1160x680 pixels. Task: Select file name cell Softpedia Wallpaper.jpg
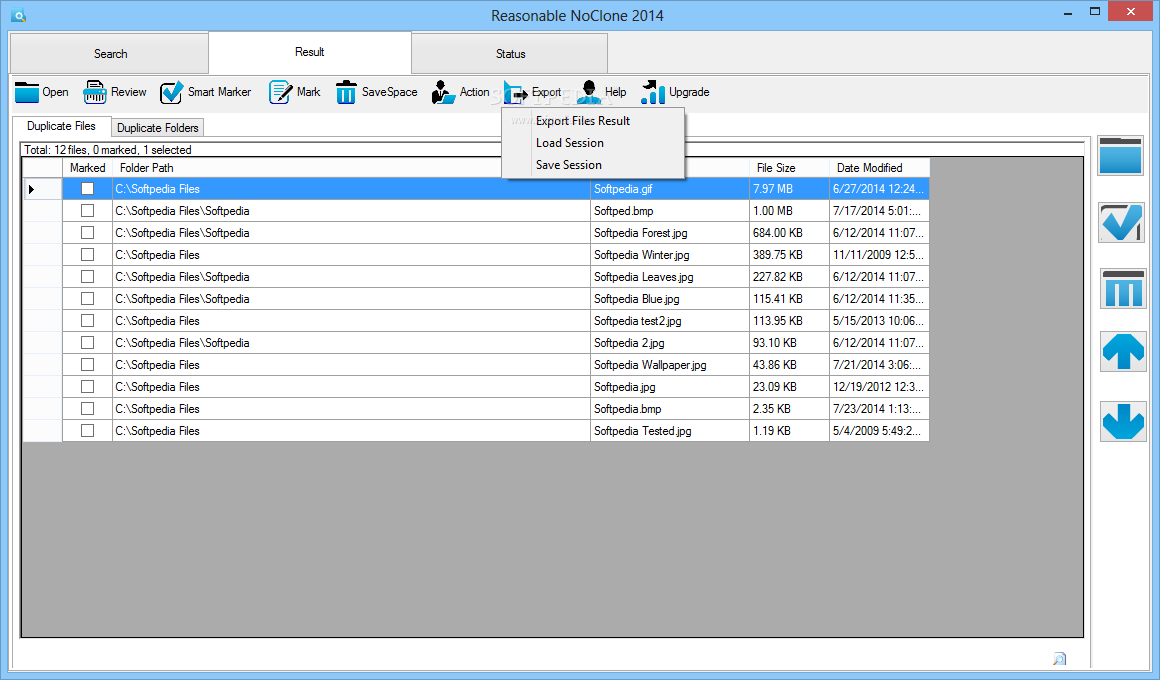point(670,365)
